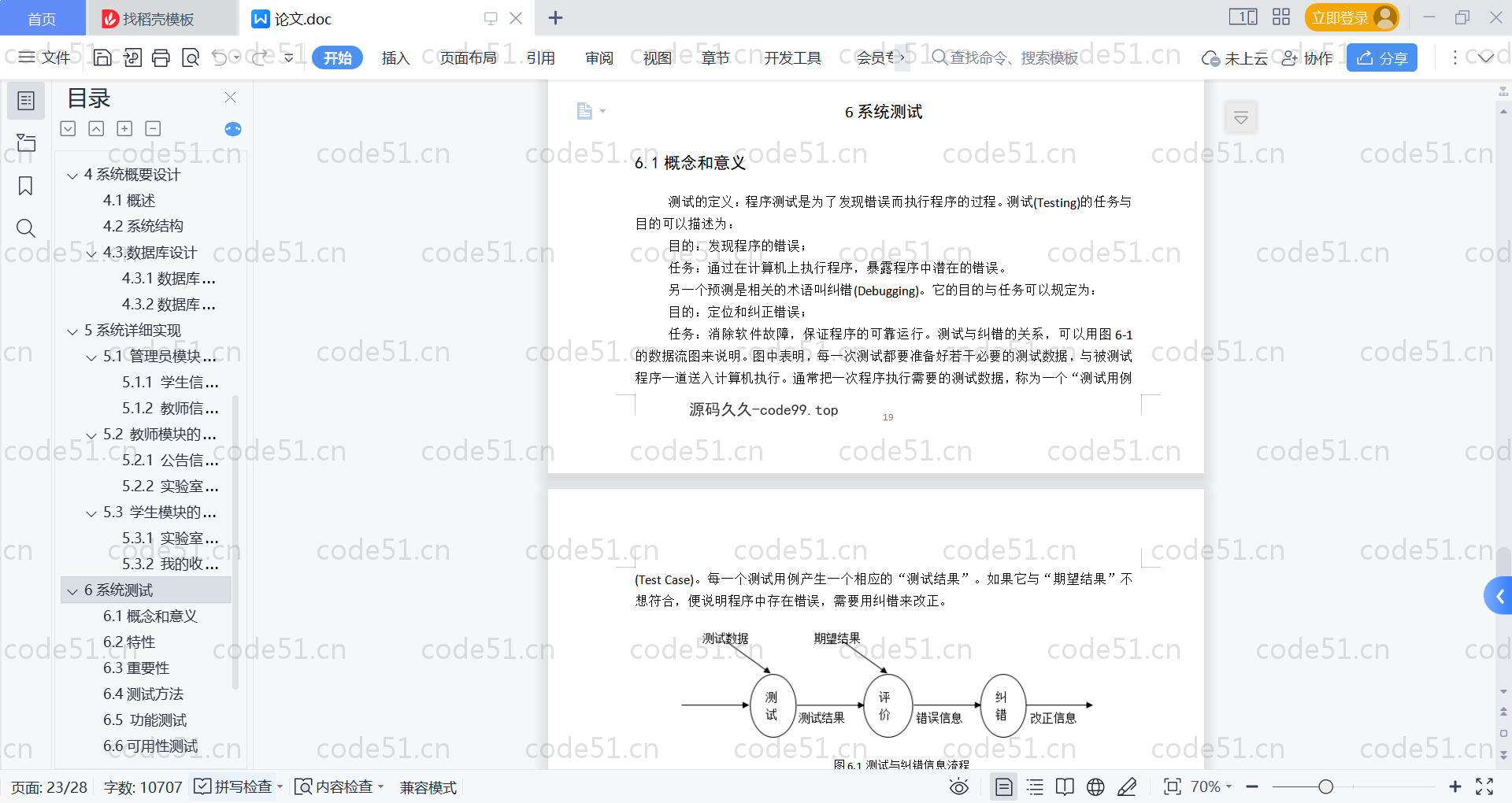Viewport: 1512px width, 803px height.
Task: Select the 开始 ribbon tab
Action: tap(337, 57)
